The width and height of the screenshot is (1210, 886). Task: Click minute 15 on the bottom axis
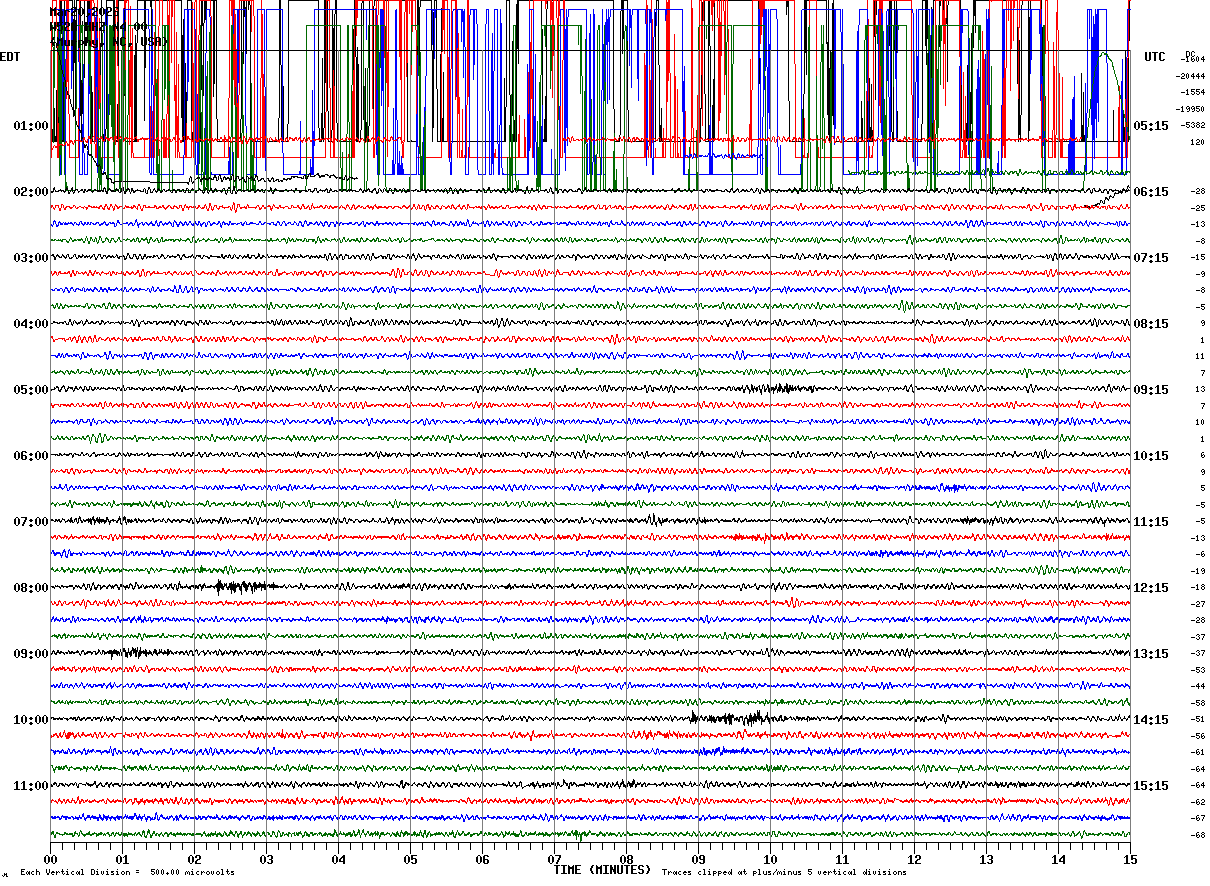point(1129,859)
